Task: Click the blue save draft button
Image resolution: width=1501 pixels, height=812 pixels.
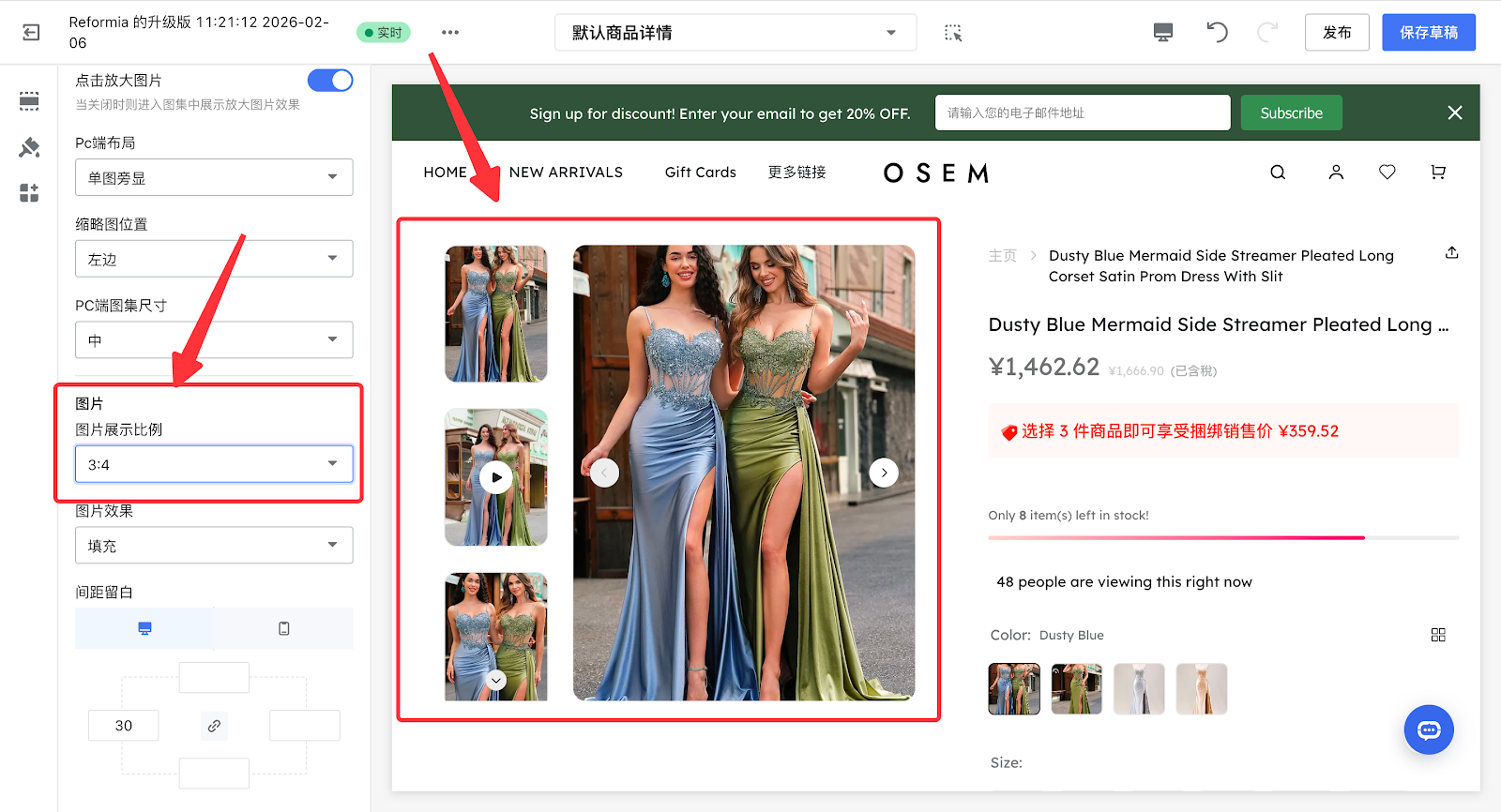Action: coord(1428,33)
